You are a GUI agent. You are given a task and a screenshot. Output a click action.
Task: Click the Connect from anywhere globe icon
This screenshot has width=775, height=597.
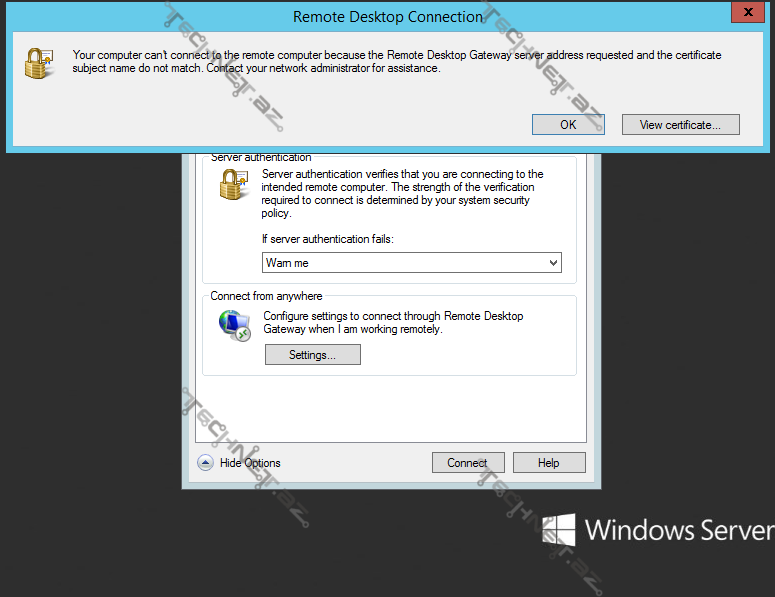click(x=235, y=326)
